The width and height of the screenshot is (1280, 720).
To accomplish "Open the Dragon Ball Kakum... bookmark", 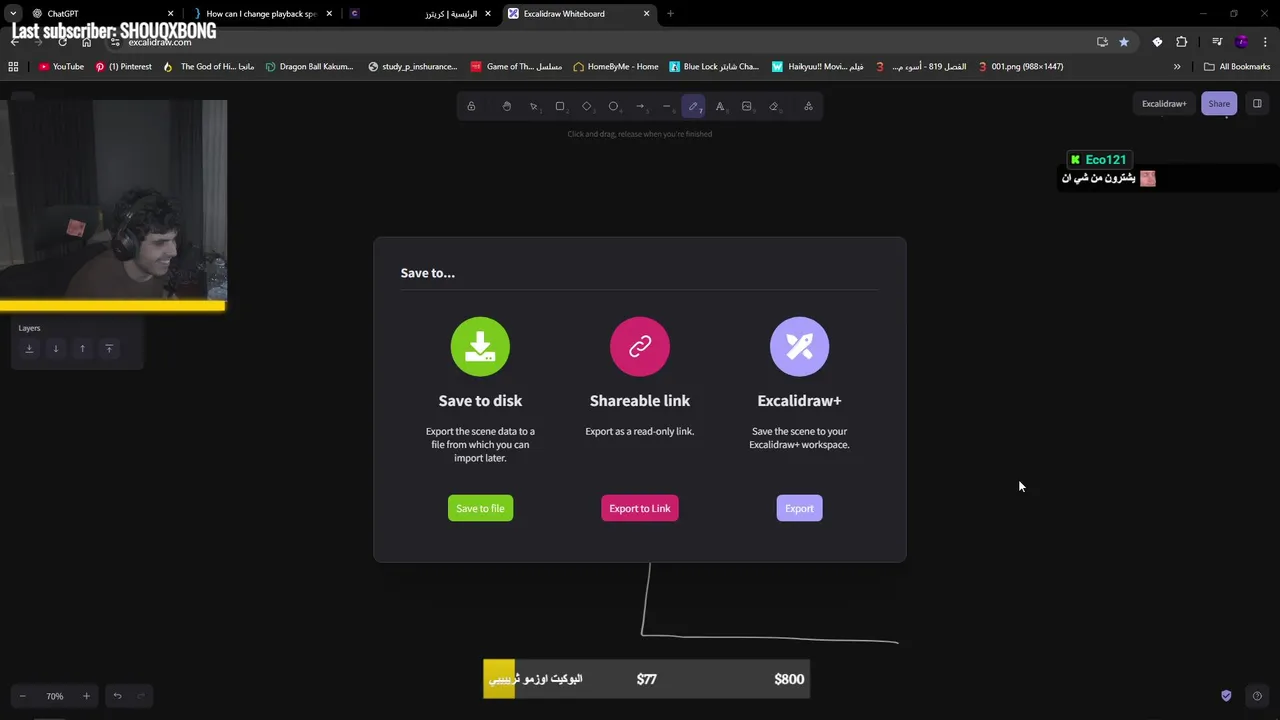I will [x=309, y=67].
